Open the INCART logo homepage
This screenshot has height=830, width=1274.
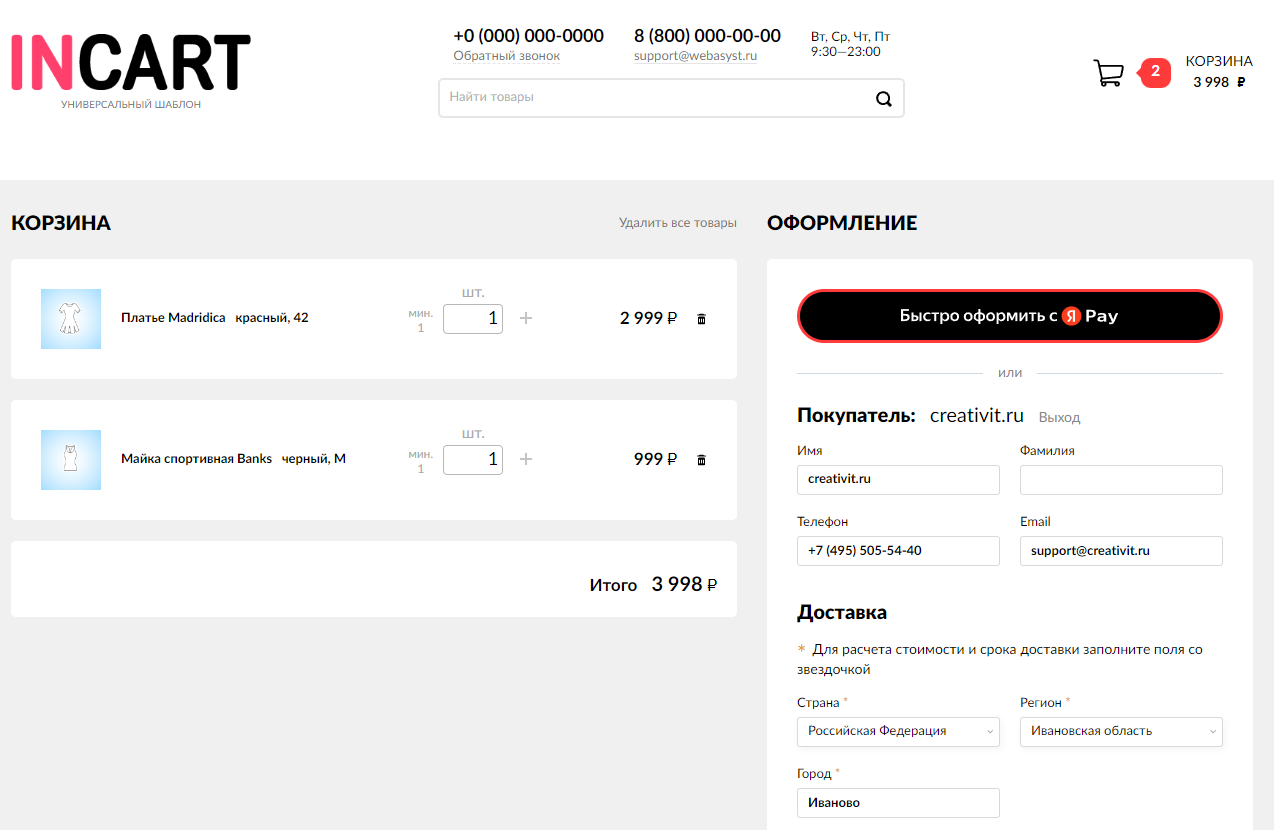coord(130,65)
